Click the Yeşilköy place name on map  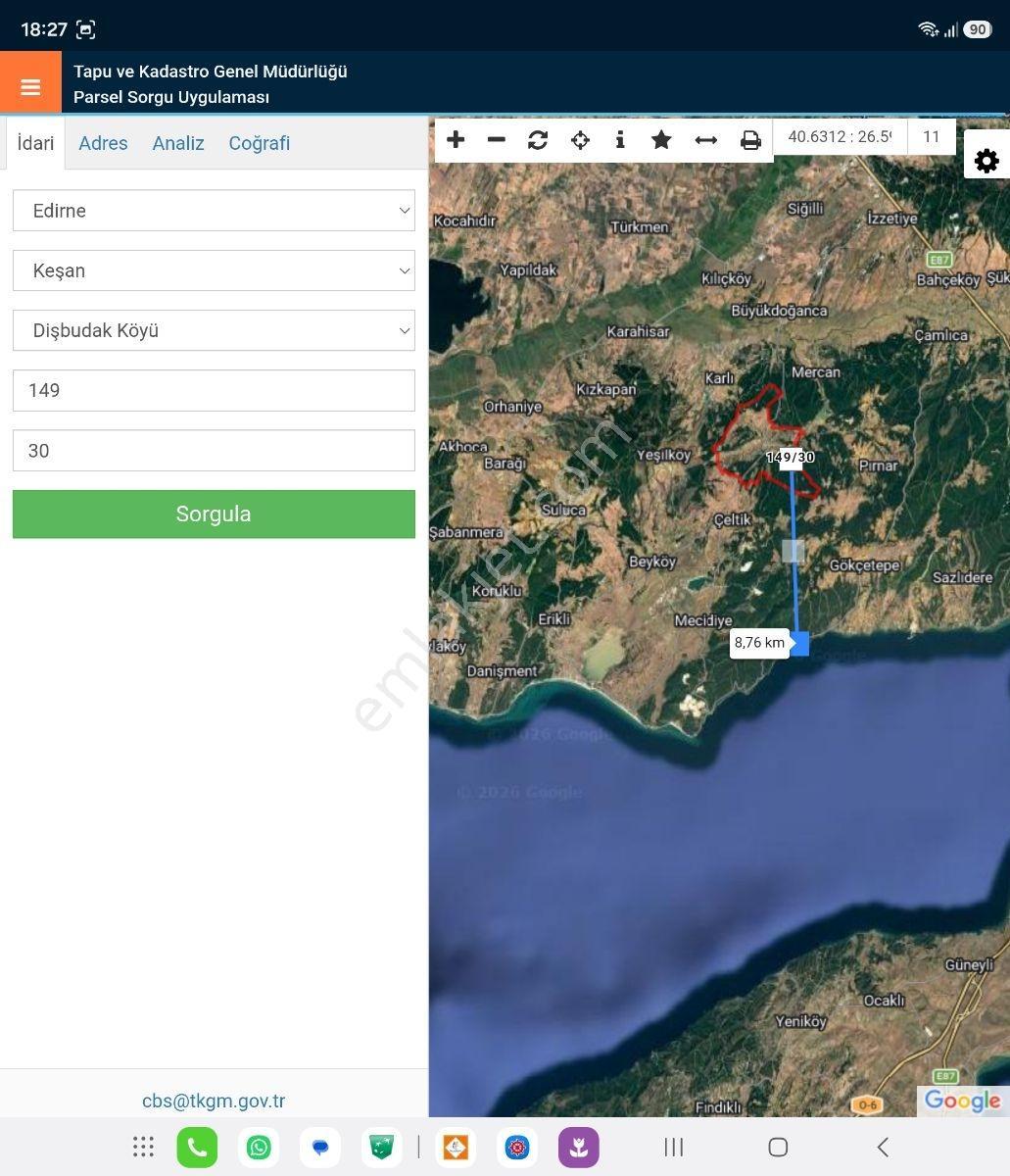(x=664, y=455)
